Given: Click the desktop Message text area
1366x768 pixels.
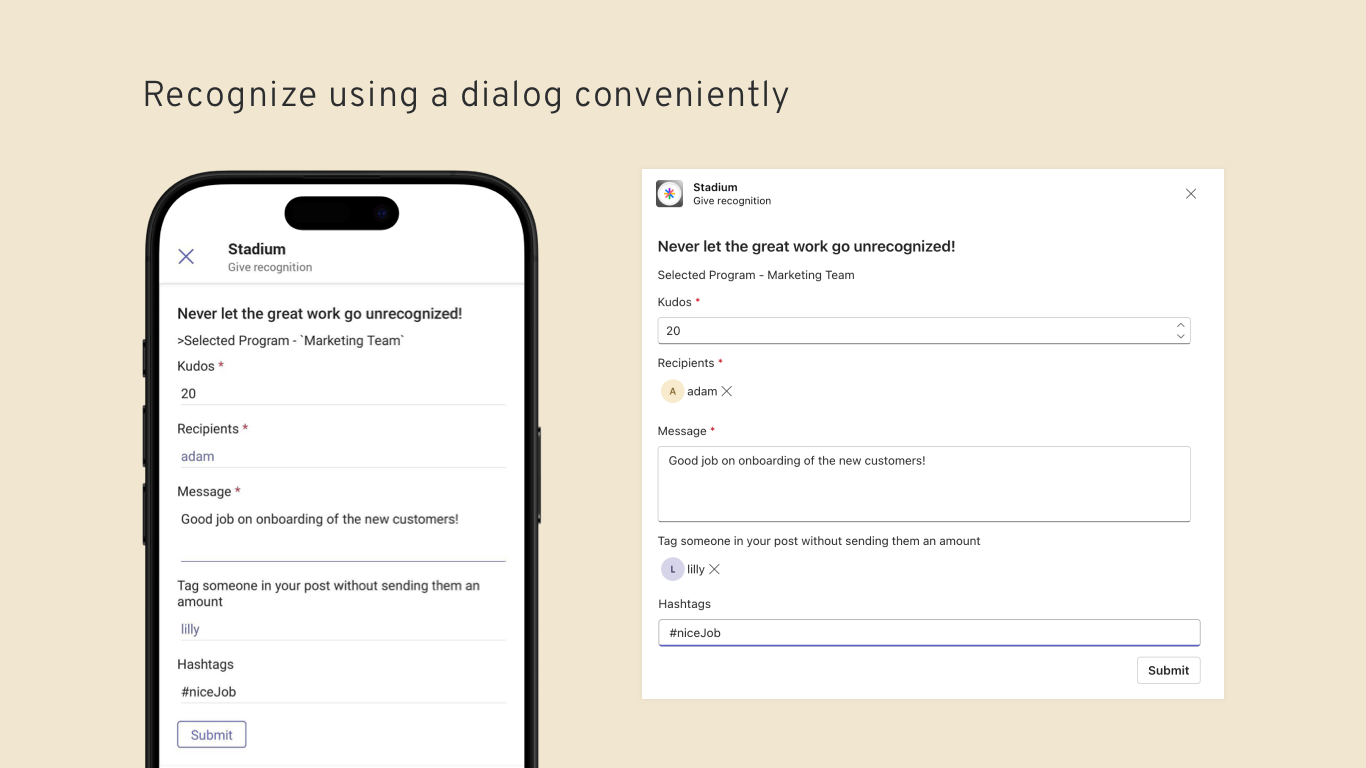Looking at the screenshot, I should (923, 484).
